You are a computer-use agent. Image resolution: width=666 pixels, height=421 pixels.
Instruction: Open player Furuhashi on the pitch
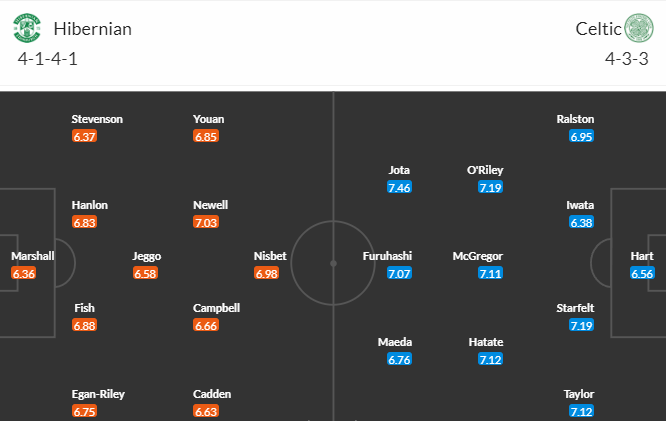coord(387,256)
